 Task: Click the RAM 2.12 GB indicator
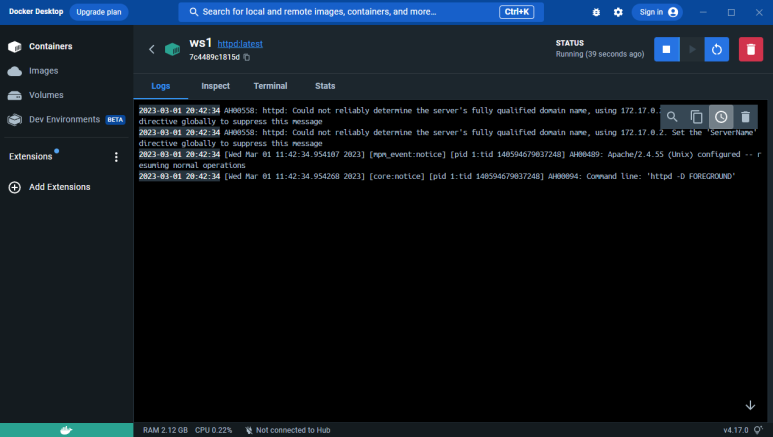[165, 430]
